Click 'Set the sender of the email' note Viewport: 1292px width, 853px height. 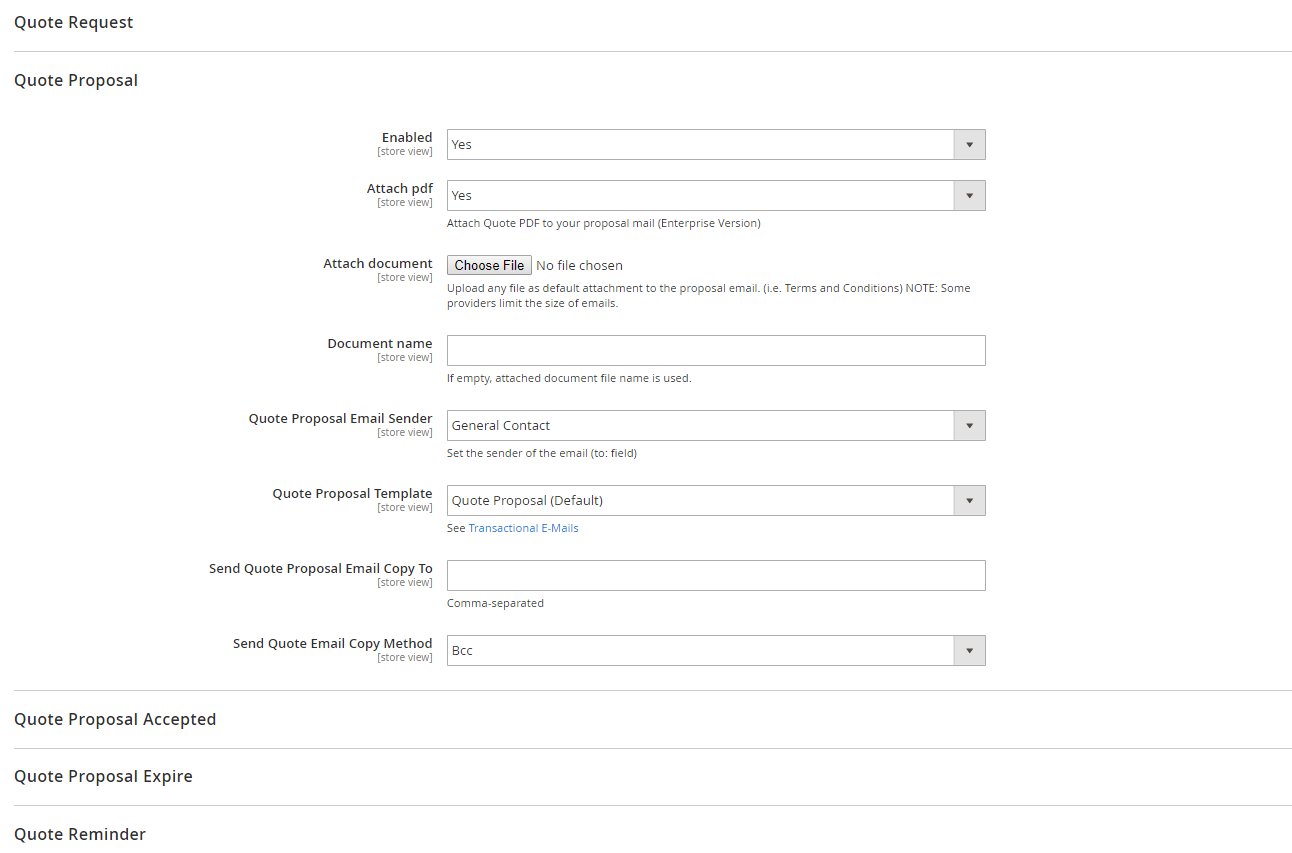542,453
